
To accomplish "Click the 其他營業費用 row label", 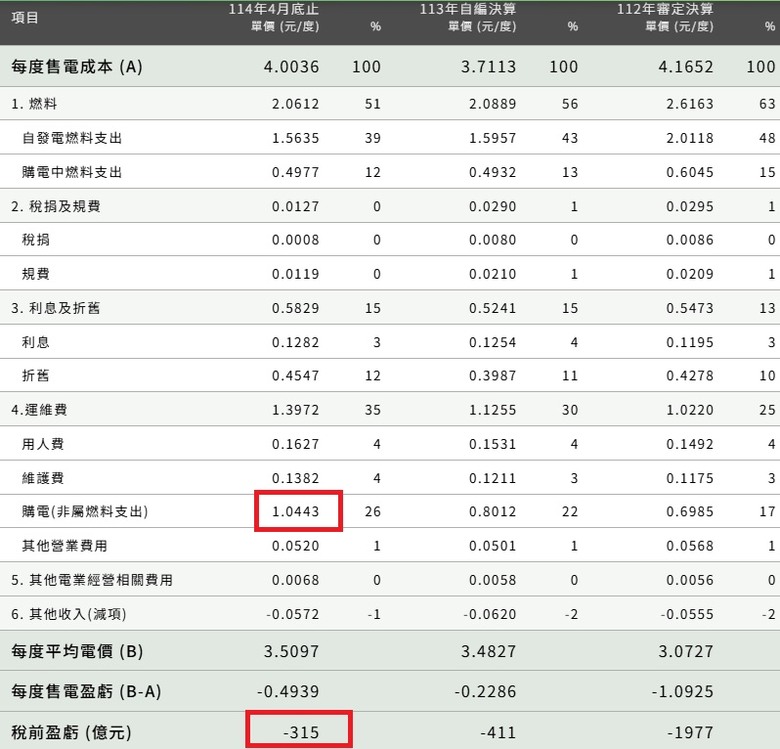I will (x=65, y=546).
